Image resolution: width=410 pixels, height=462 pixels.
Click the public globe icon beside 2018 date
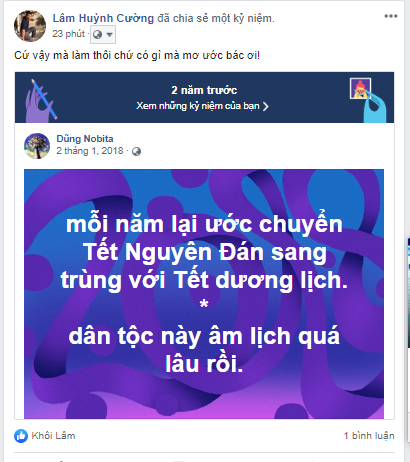point(136,152)
